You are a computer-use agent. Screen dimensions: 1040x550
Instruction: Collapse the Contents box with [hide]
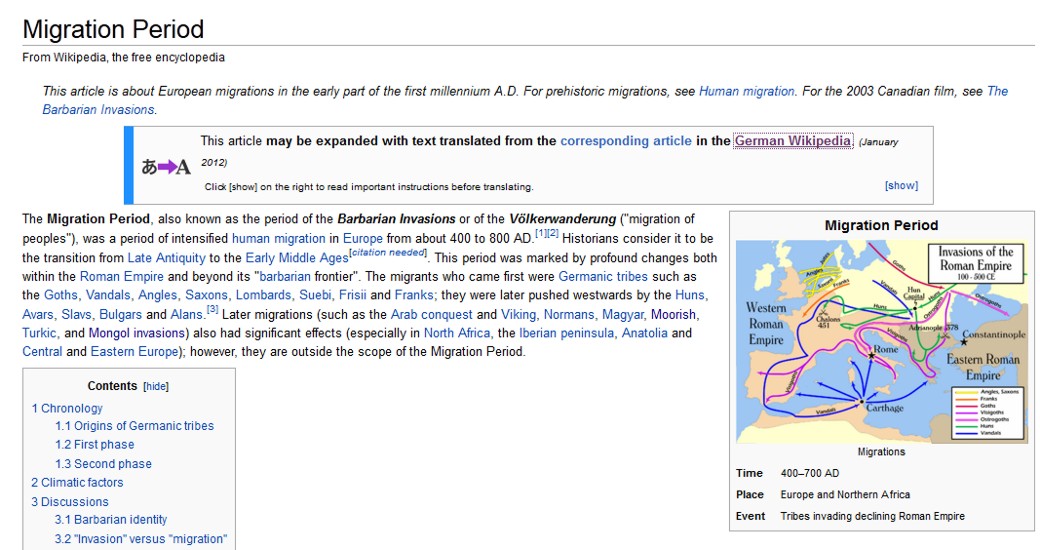pos(155,386)
